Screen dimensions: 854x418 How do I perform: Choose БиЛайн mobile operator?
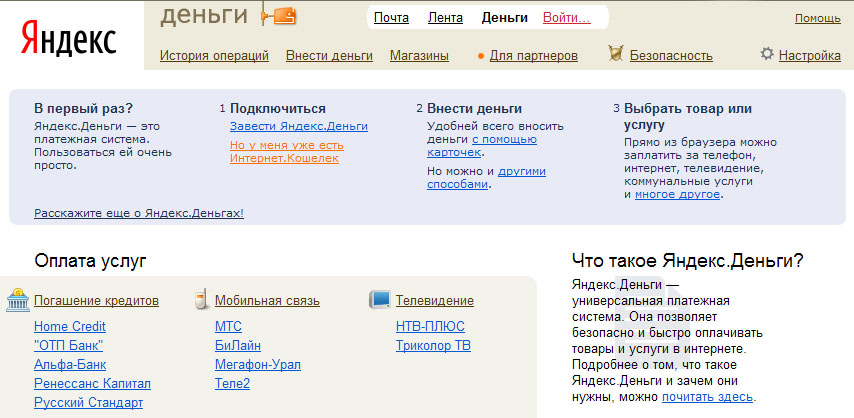(238, 346)
